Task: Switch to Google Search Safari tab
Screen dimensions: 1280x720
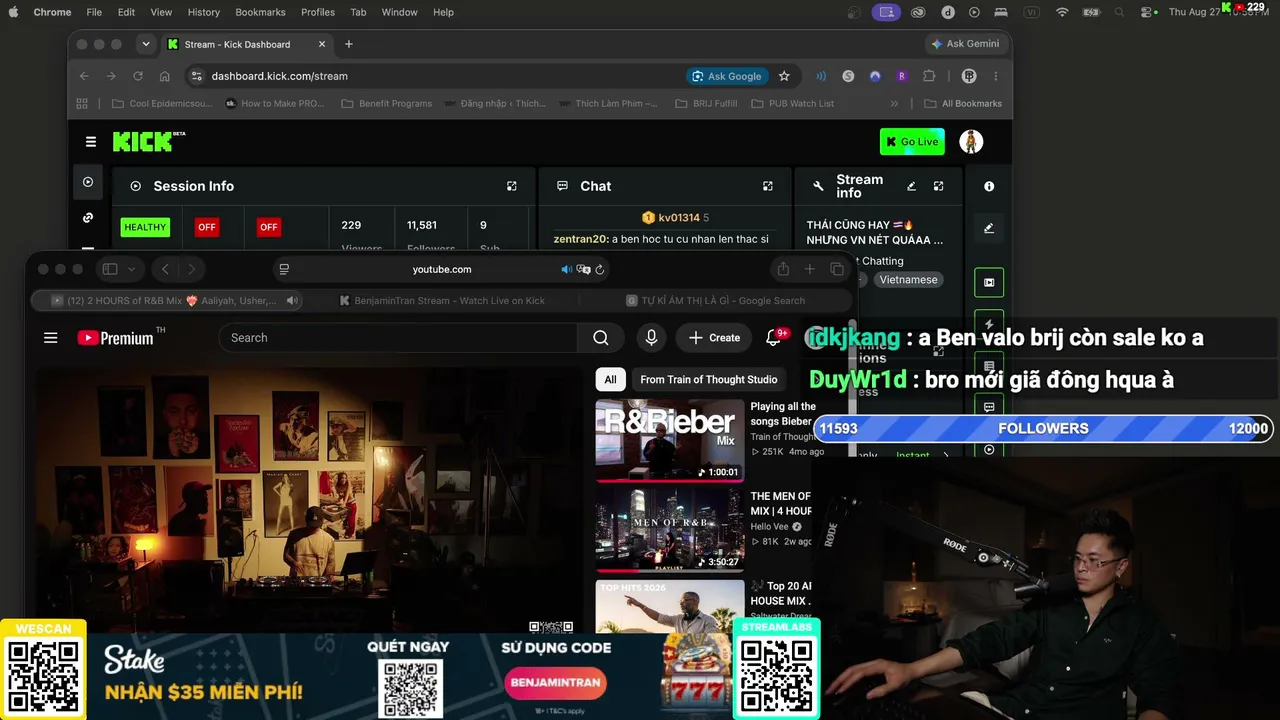Action: (x=714, y=300)
